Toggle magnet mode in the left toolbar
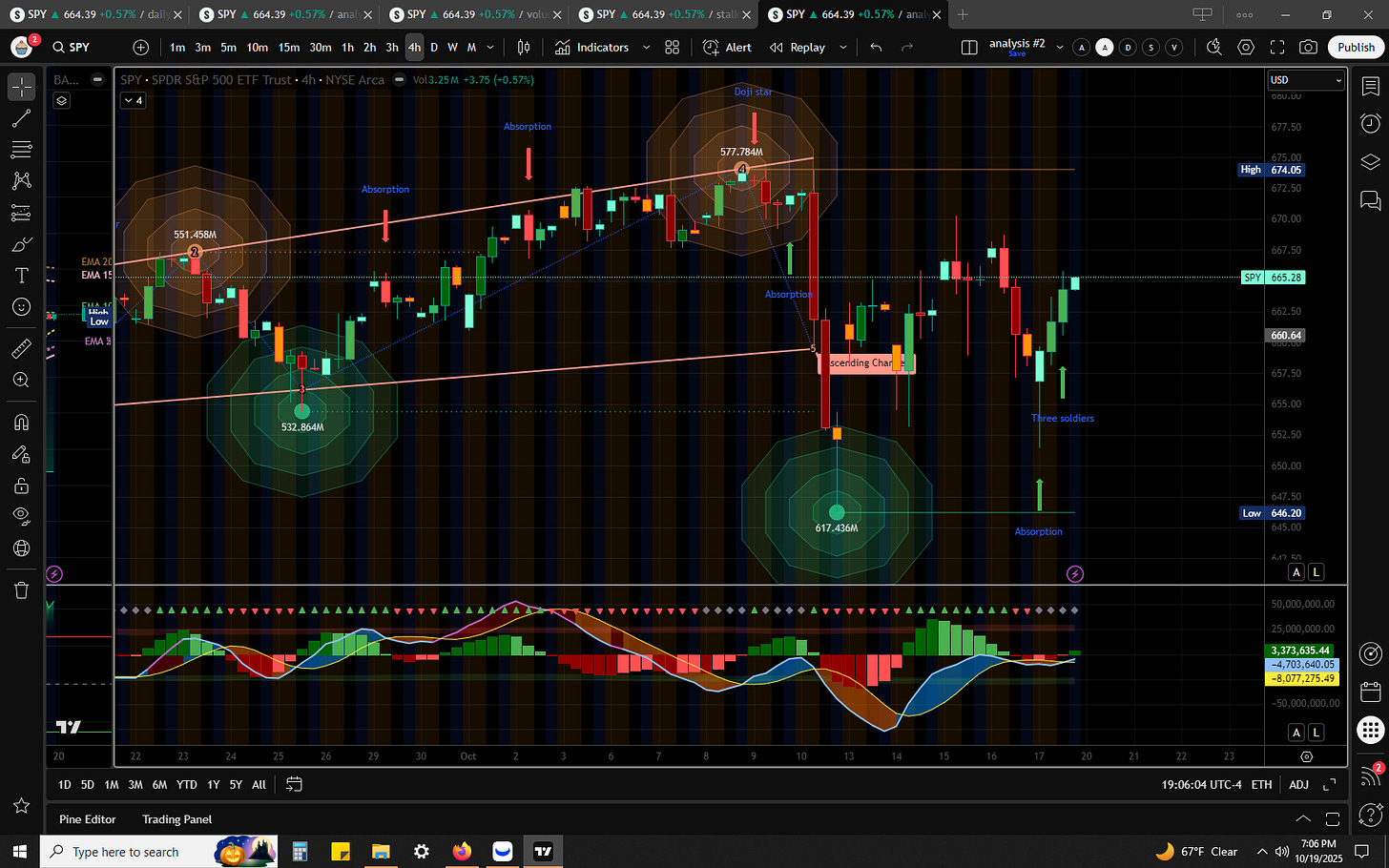The height and width of the screenshot is (868, 1389). 21,423
